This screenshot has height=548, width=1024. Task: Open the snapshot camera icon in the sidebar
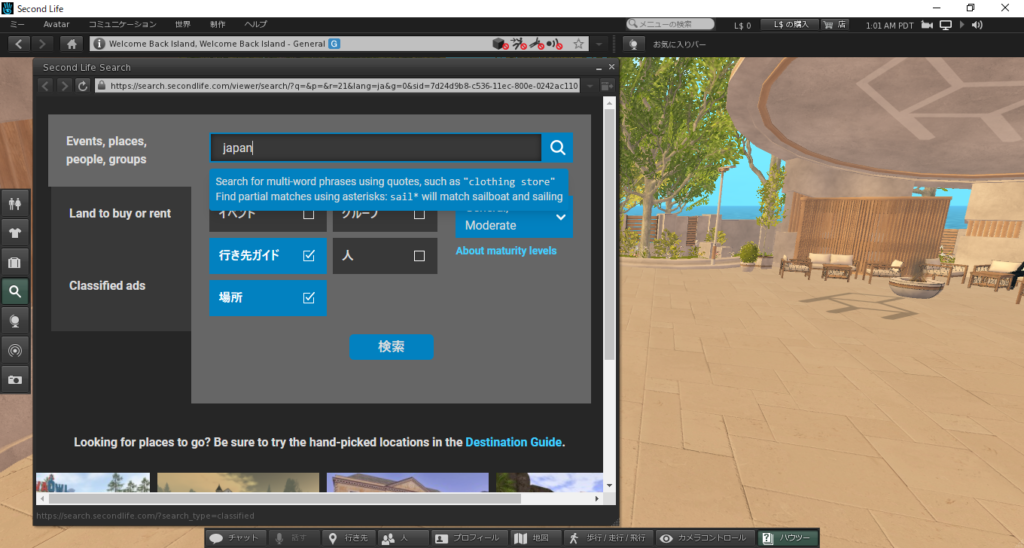pos(14,379)
